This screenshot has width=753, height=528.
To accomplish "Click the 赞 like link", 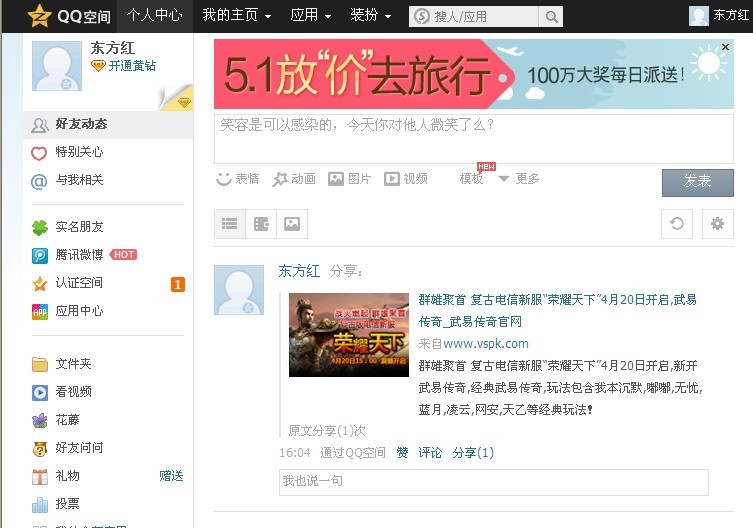I will pos(402,453).
